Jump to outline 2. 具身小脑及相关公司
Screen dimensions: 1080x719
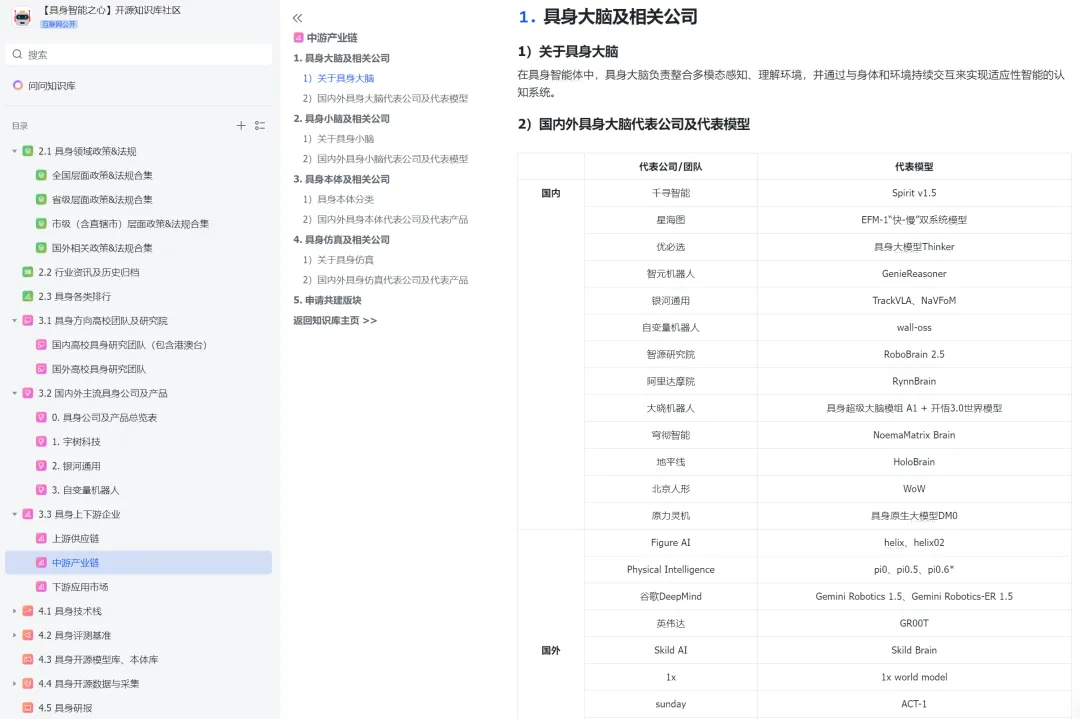342,118
